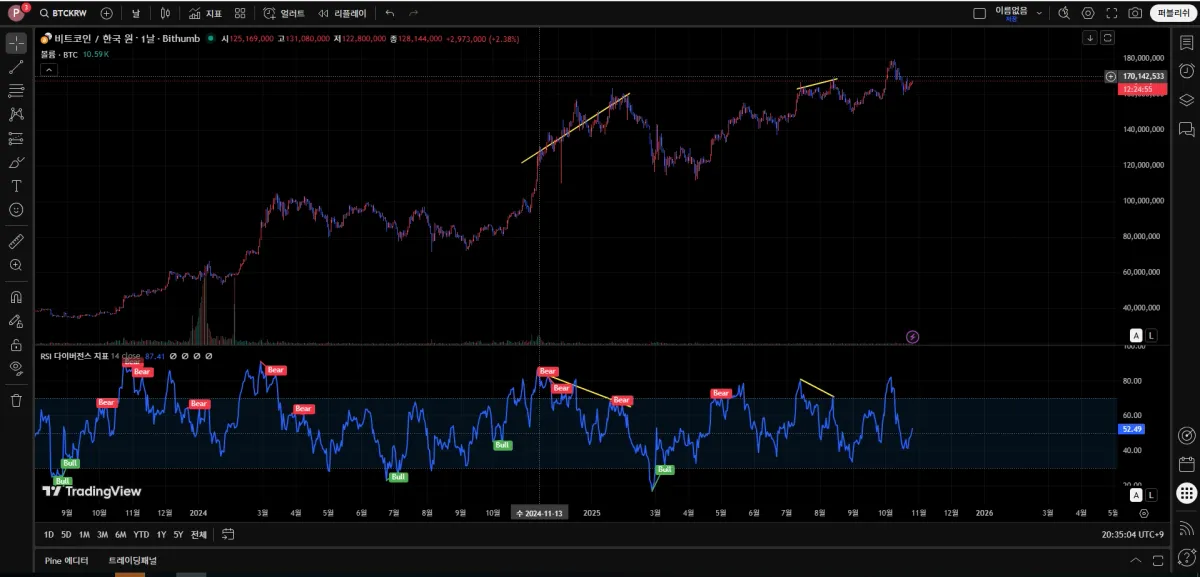1200x577 pixels.
Task: Set the chart range to 1Y
Action: [x=161, y=534]
